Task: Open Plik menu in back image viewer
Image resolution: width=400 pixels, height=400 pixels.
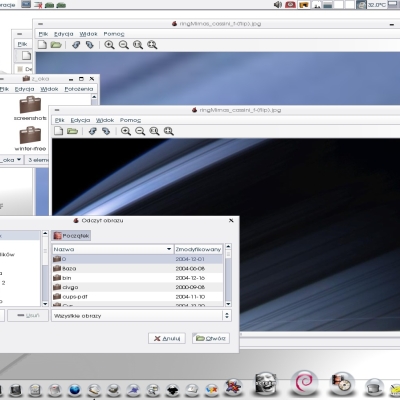Action: point(43,34)
